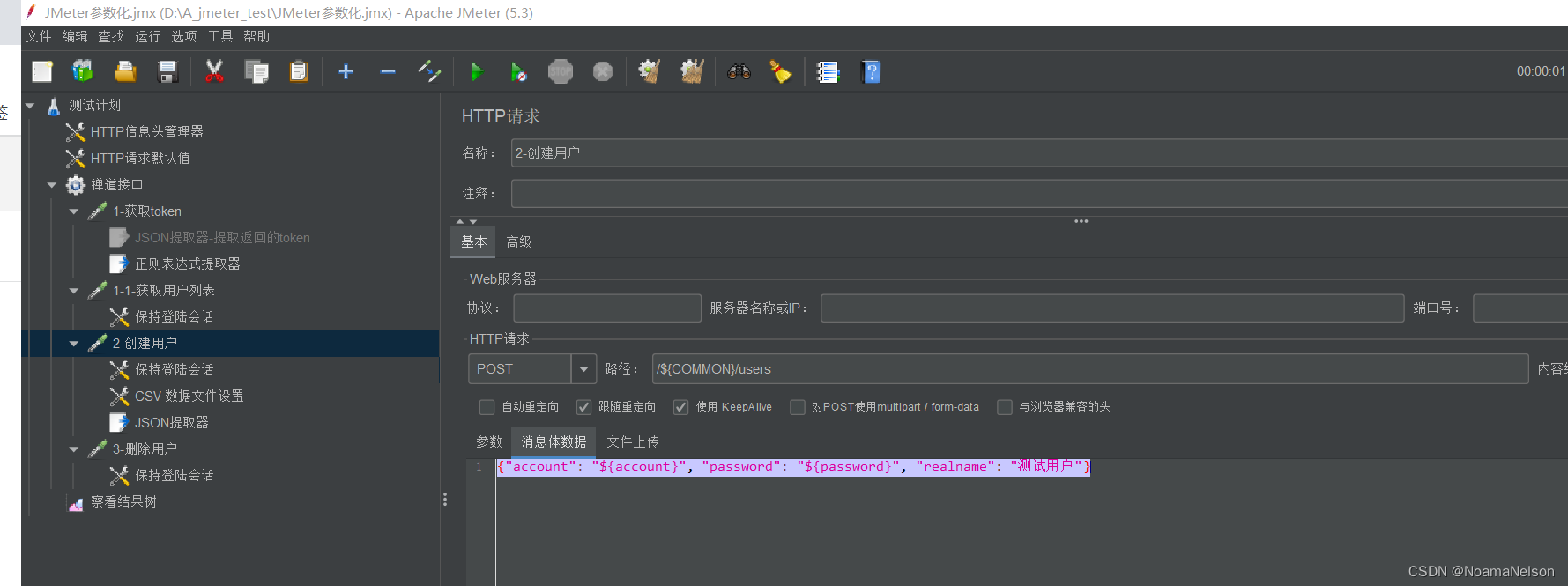The height and width of the screenshot is (586, 1568).
Task: Click the plus Expand all icon
Action: click(346, 71)
